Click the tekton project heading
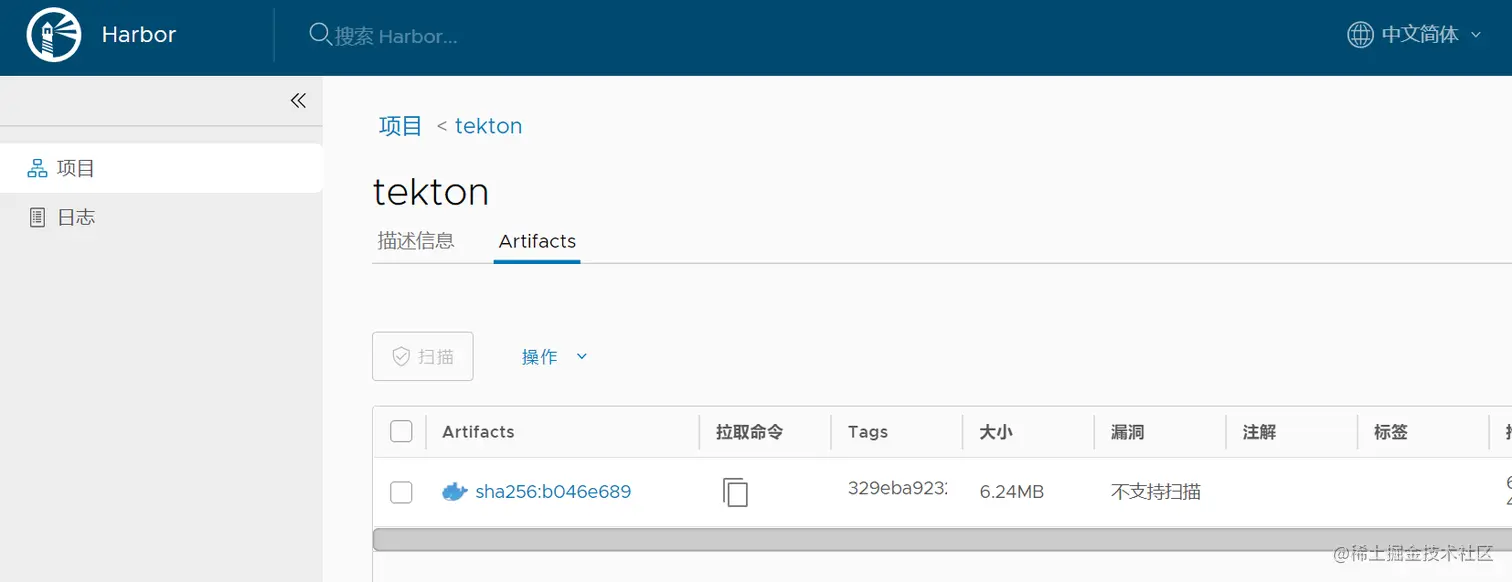 pyautogui.click(x=431, y=191)
